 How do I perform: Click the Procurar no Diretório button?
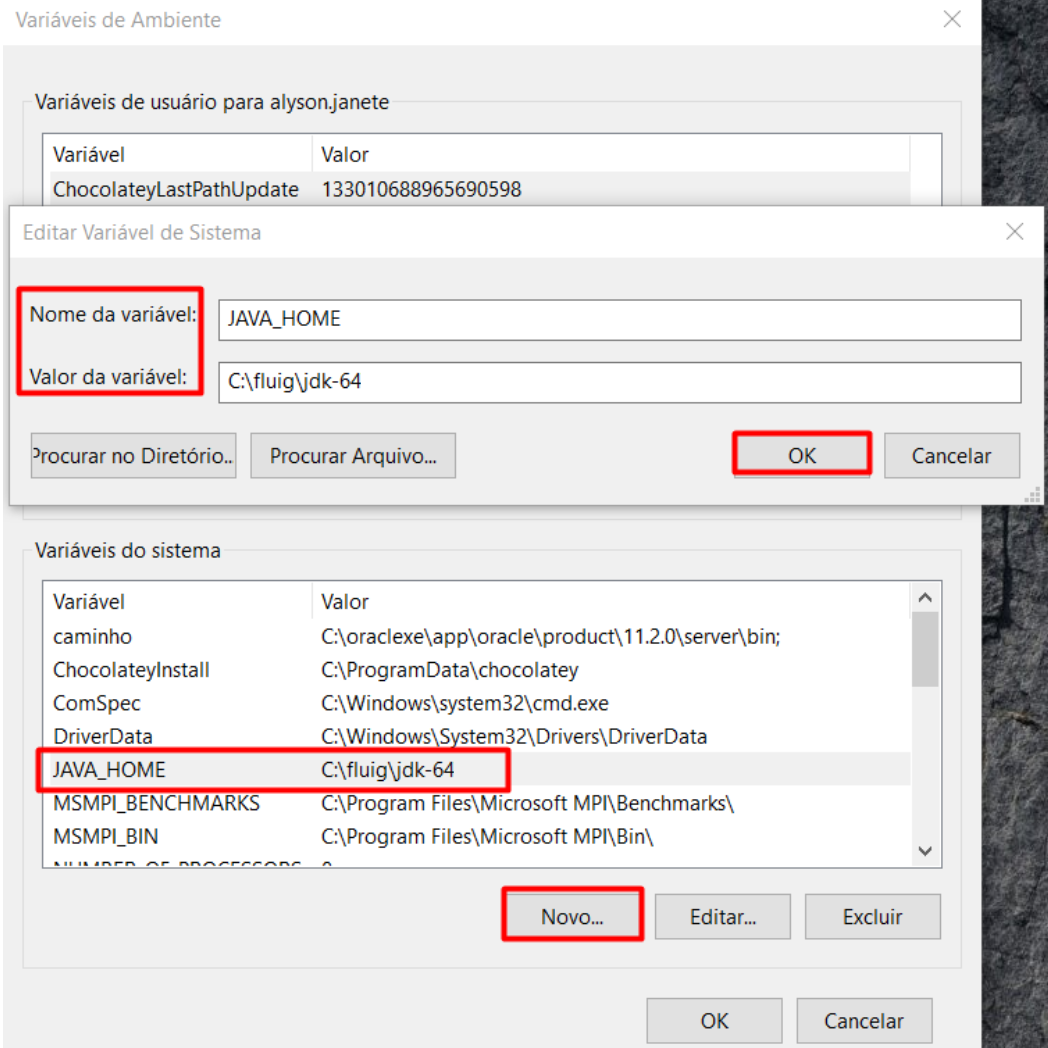[133, 455]
